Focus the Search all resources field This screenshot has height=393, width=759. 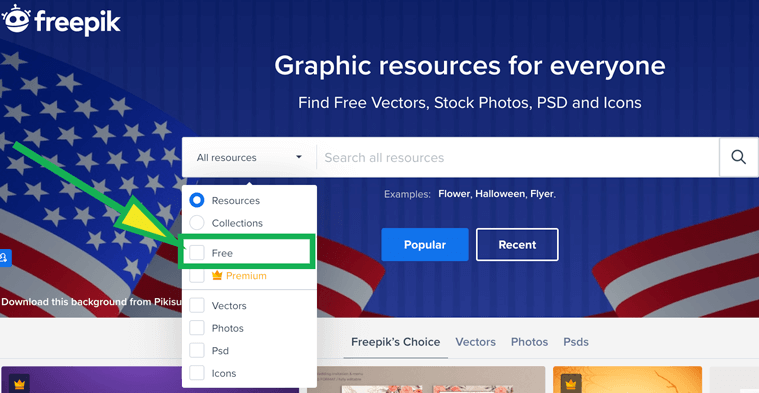[517, 157]
